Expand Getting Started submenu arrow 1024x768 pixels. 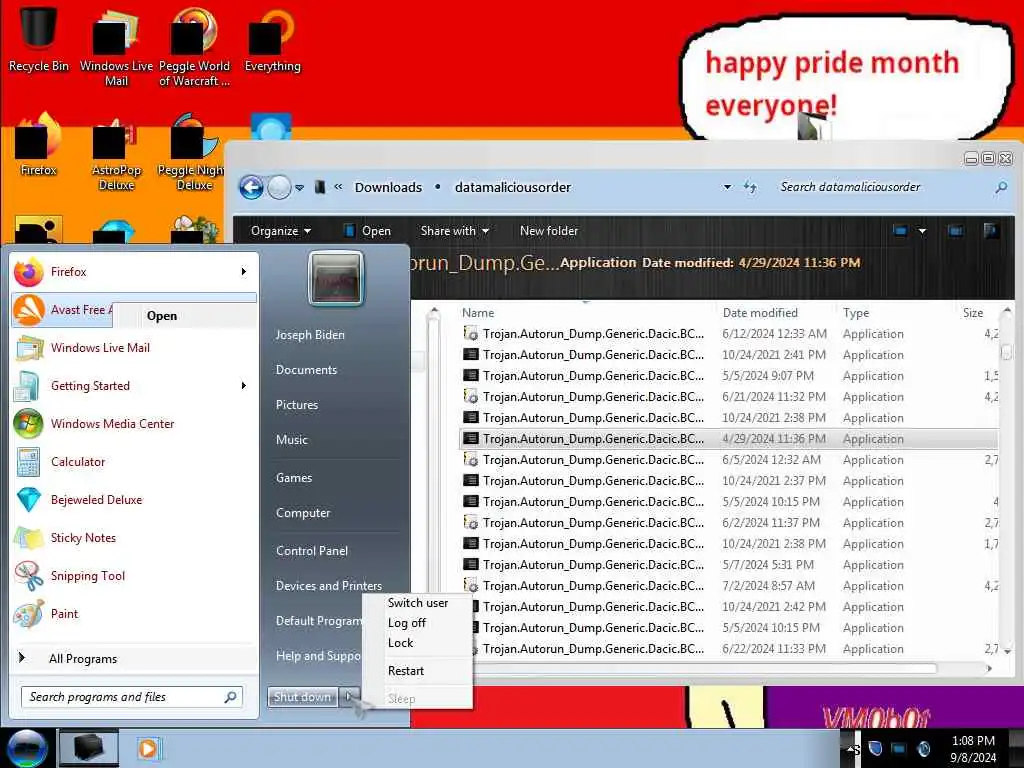[x=244, y=386]
